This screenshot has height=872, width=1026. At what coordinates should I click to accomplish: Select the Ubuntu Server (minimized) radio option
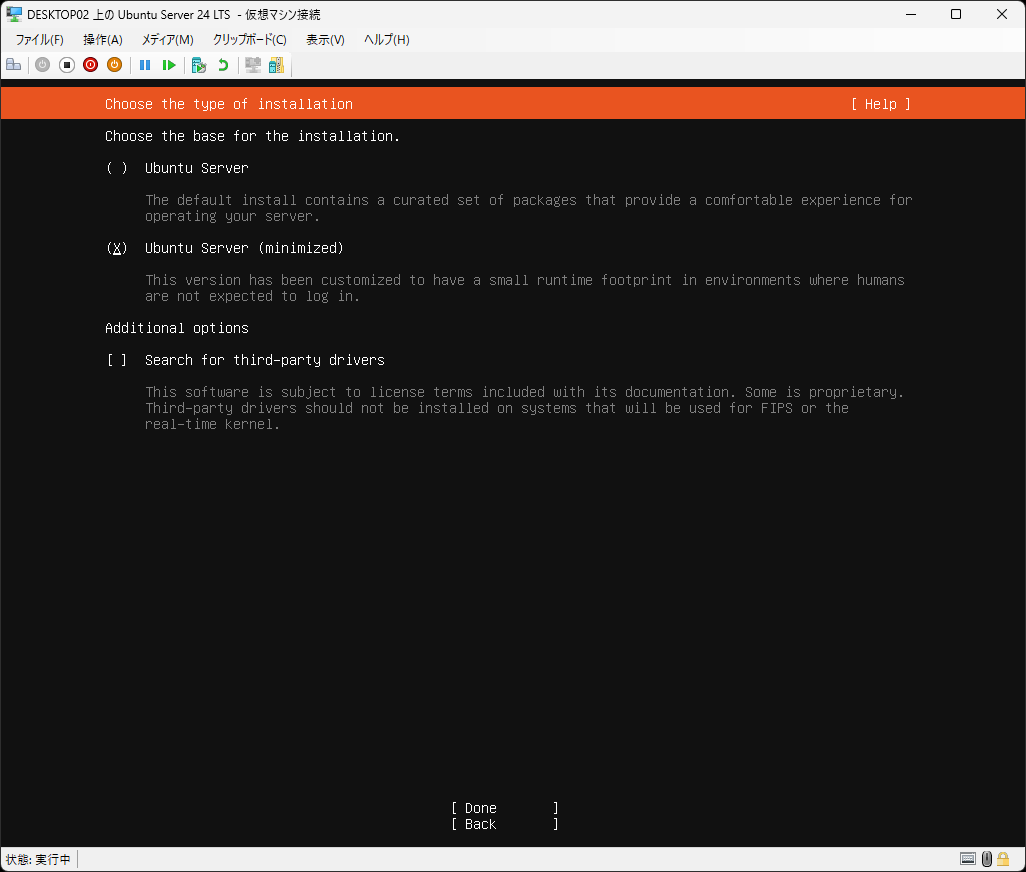coord(224,248)
